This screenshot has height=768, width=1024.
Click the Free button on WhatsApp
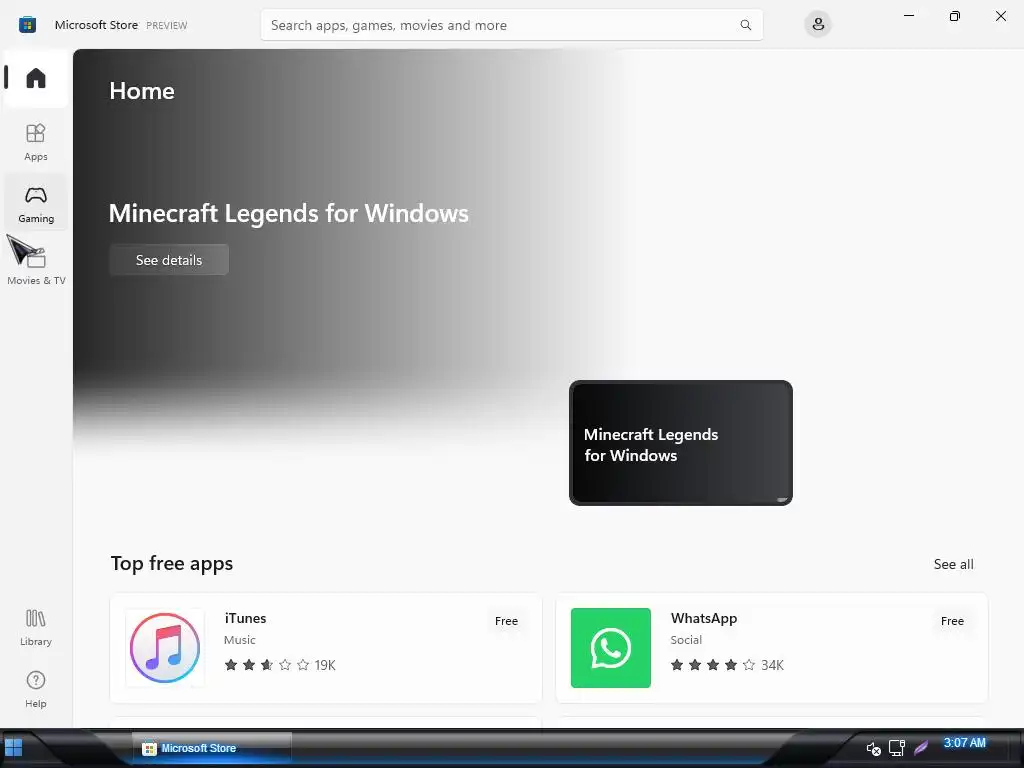click(x=952, y=621)
